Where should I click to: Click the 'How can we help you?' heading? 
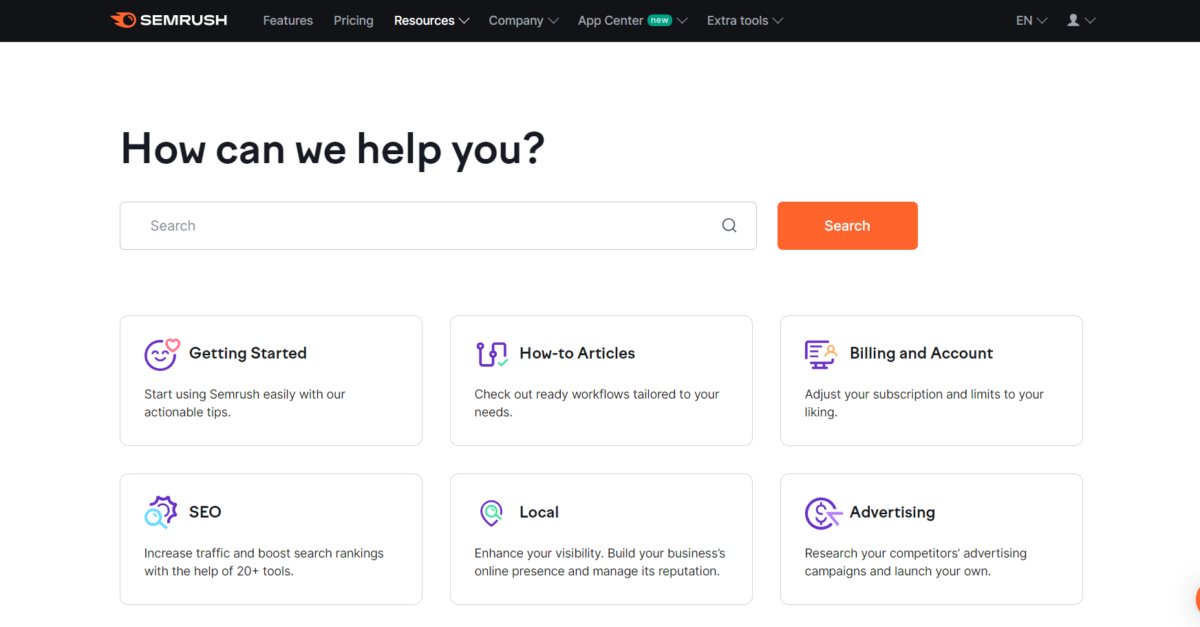[x=333, y=148]
